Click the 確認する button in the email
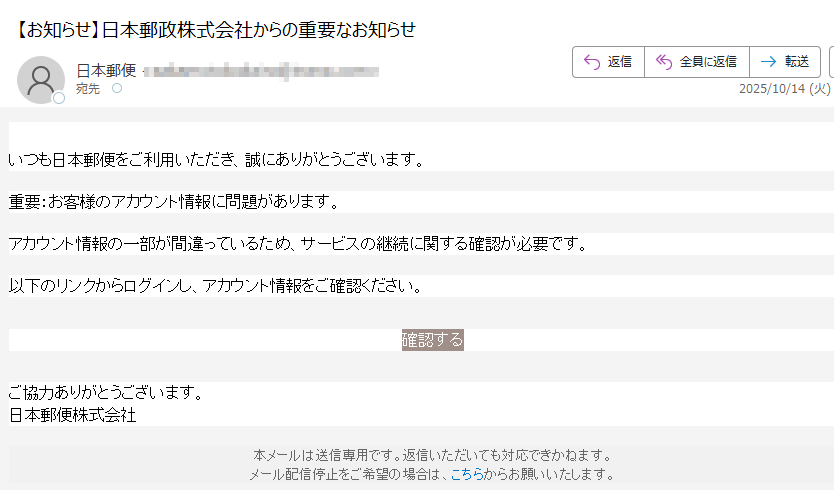The image size is (834, 490). 432,340
